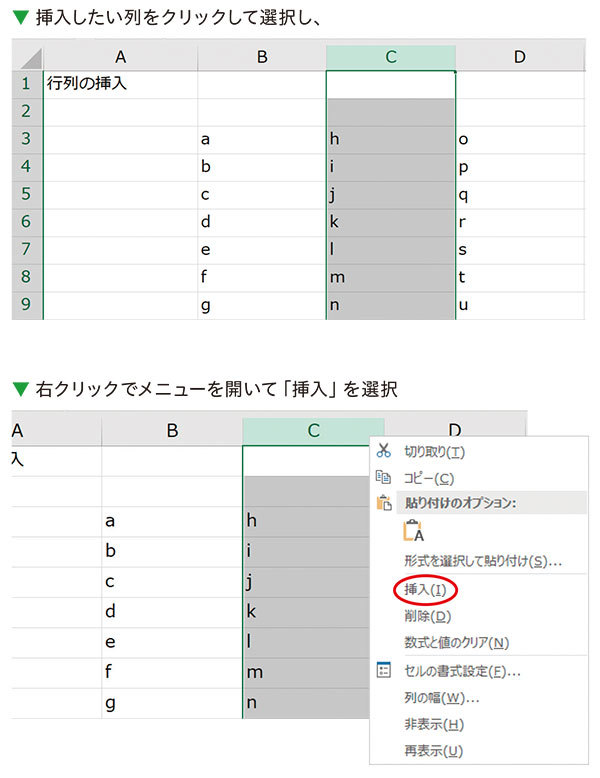Select 数式と値のクリア(N) menu entry
600x778 pixels.
click(x=457, y=643)
